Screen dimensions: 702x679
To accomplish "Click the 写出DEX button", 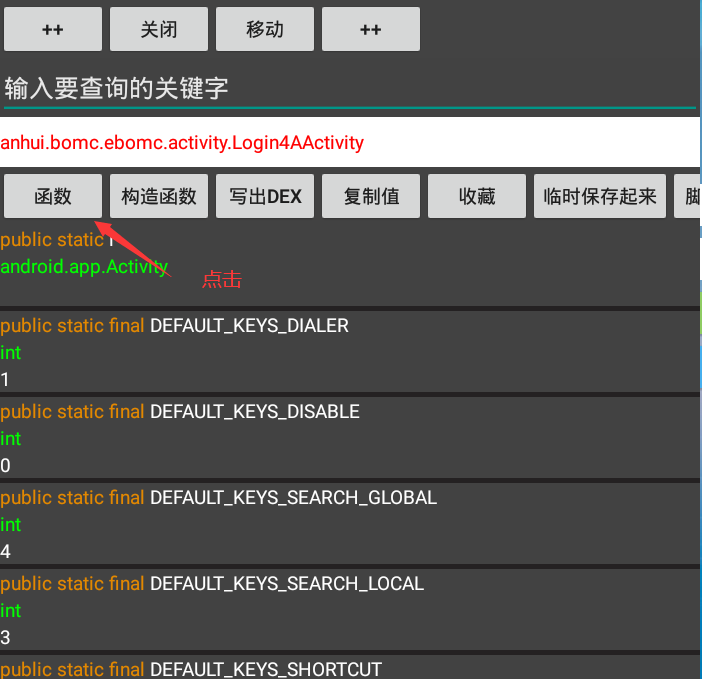I will 265,196.
